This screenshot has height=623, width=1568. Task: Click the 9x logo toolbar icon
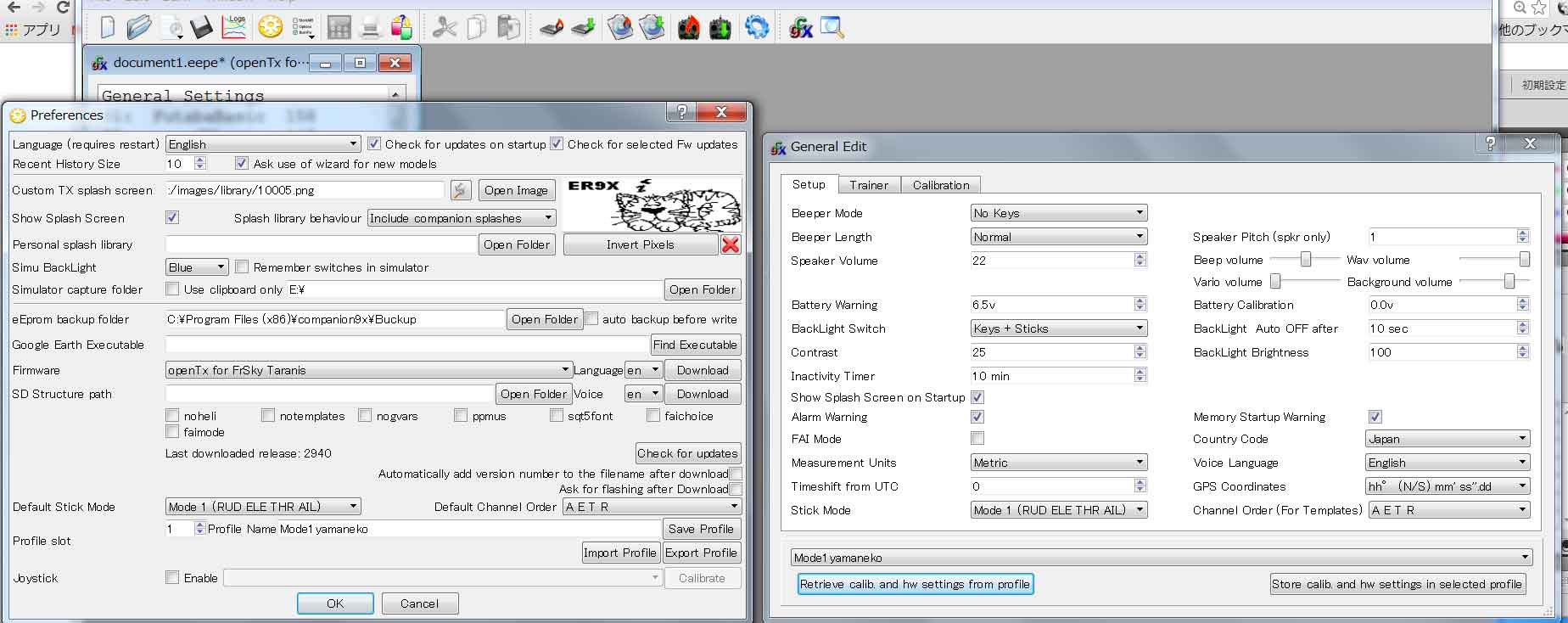pos(800,29)
